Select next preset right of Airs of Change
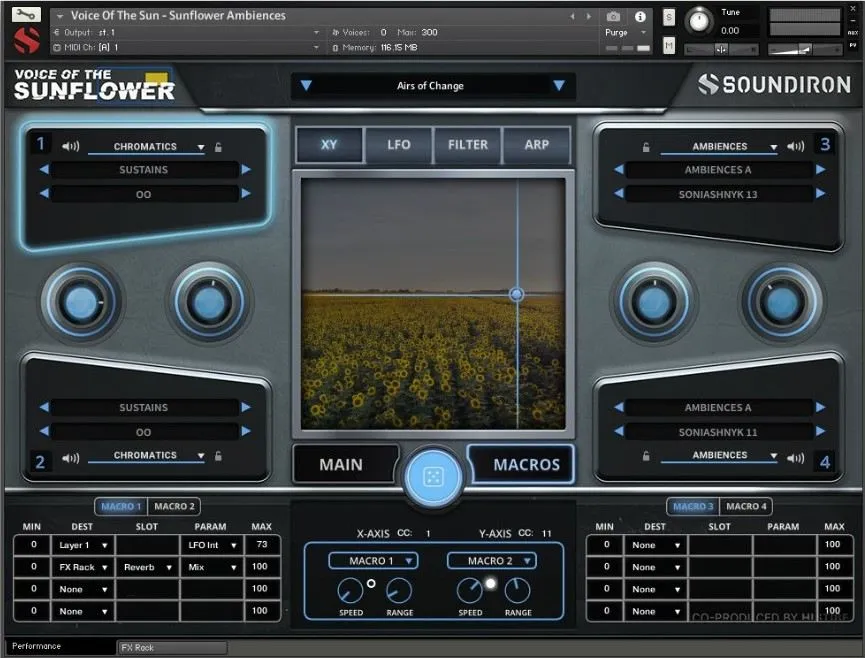The height and width of the screenshot is (658, 865). pyautogui.click(x=559, y=85)
